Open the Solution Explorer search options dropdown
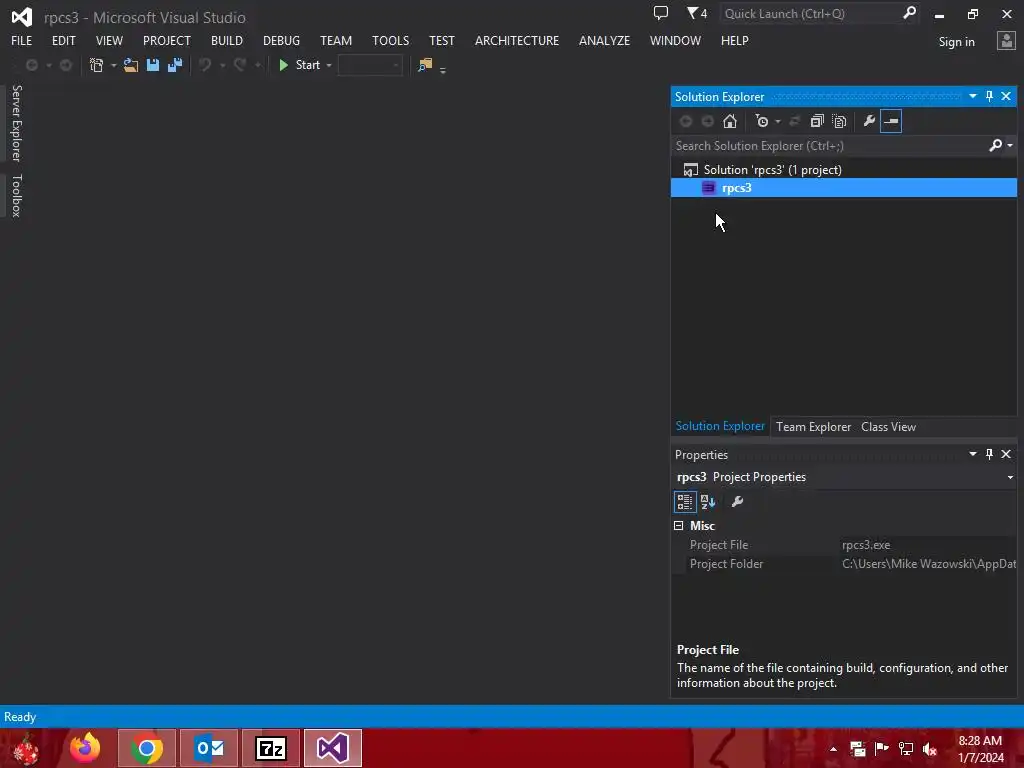Viewport: 1024px width, 768px height. click(x=1010, y=146)
